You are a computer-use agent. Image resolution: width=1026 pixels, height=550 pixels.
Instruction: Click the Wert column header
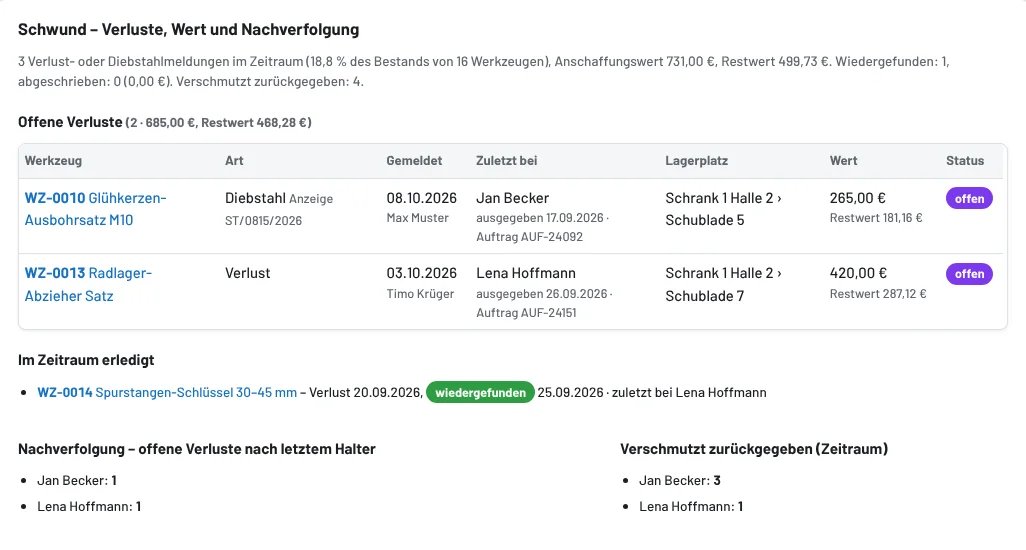(843, 160)
